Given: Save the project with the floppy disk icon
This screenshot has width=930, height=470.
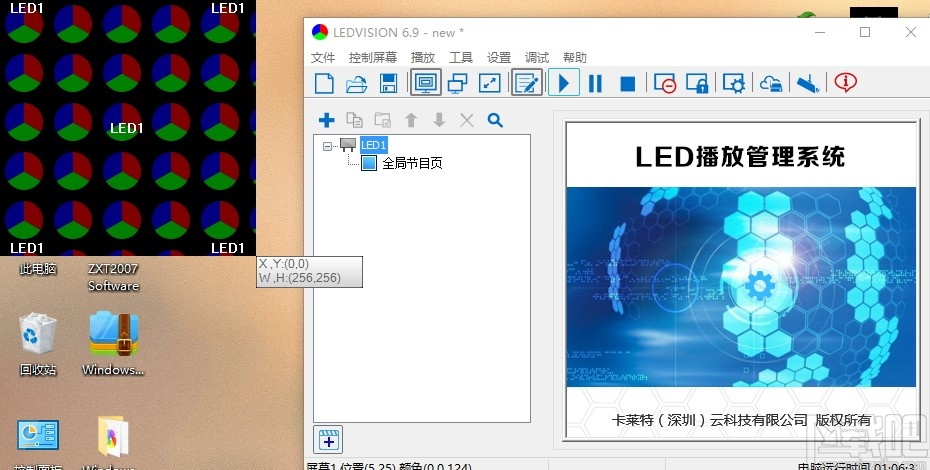Looking at the screenshot, I should tap(388, 83).
